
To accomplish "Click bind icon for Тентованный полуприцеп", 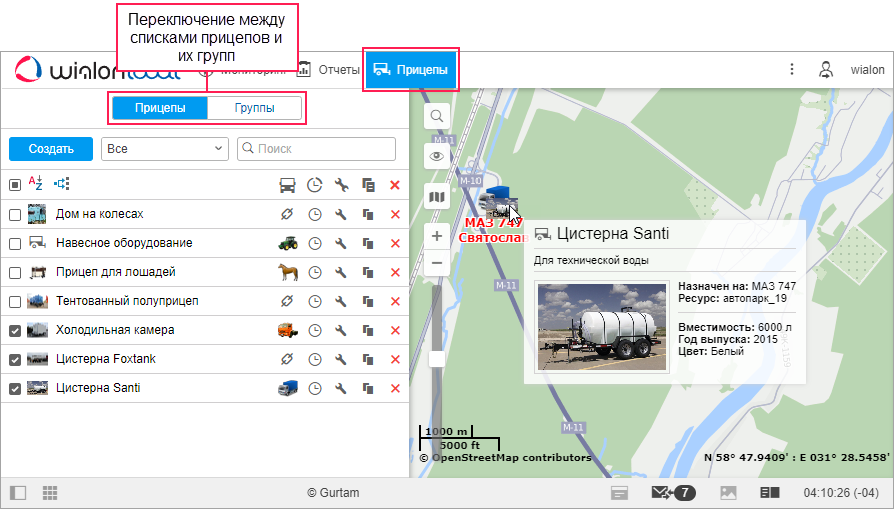I will coord(287,301).
